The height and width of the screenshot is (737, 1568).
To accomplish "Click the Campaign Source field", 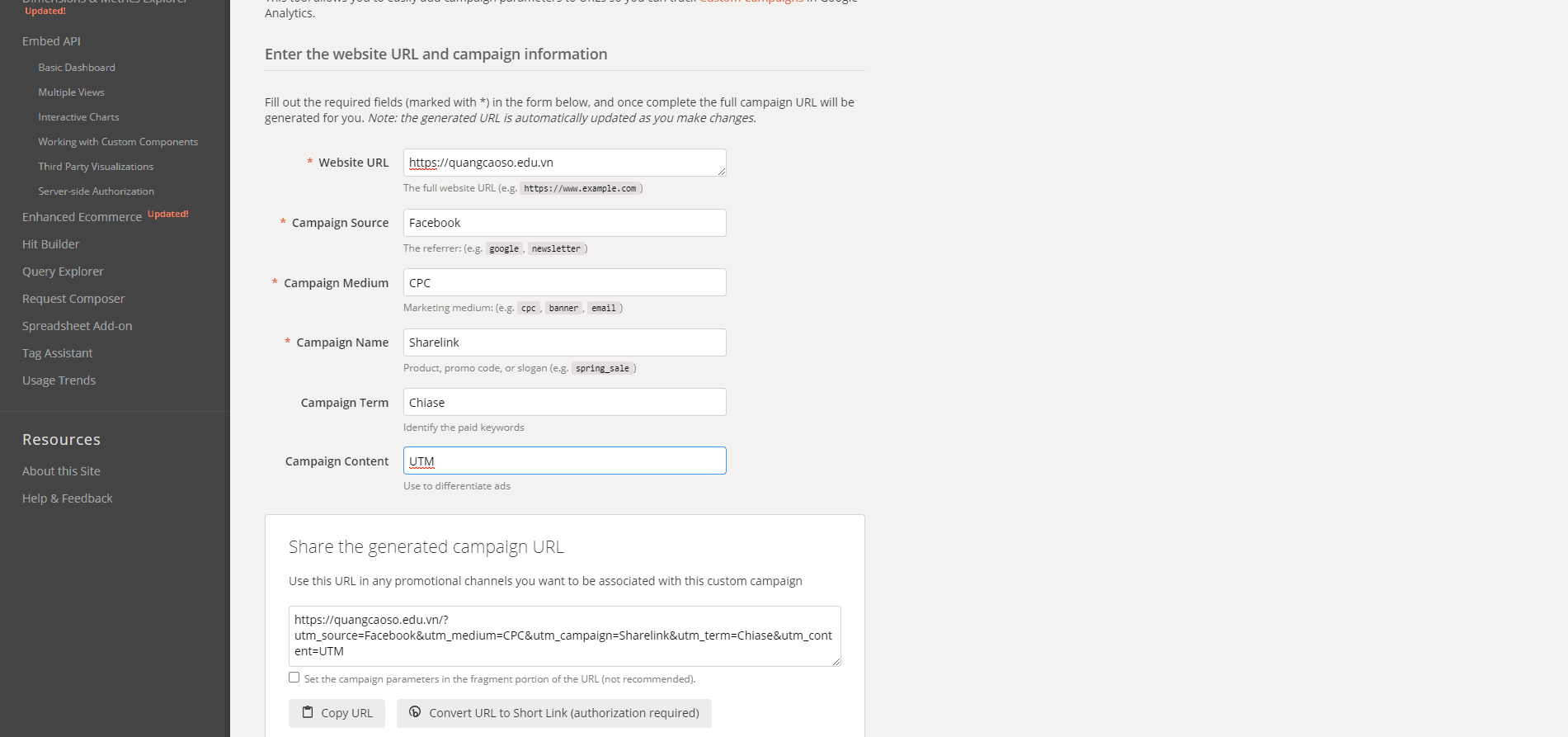I will pyautogui.click(x=565, y=223).
